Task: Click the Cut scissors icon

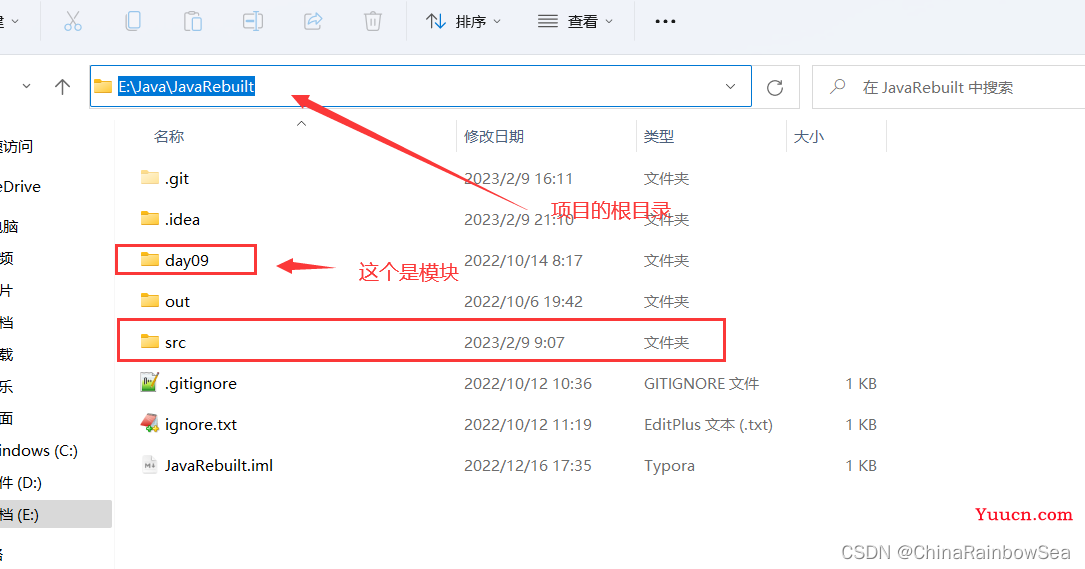Action: click(73, 21)
